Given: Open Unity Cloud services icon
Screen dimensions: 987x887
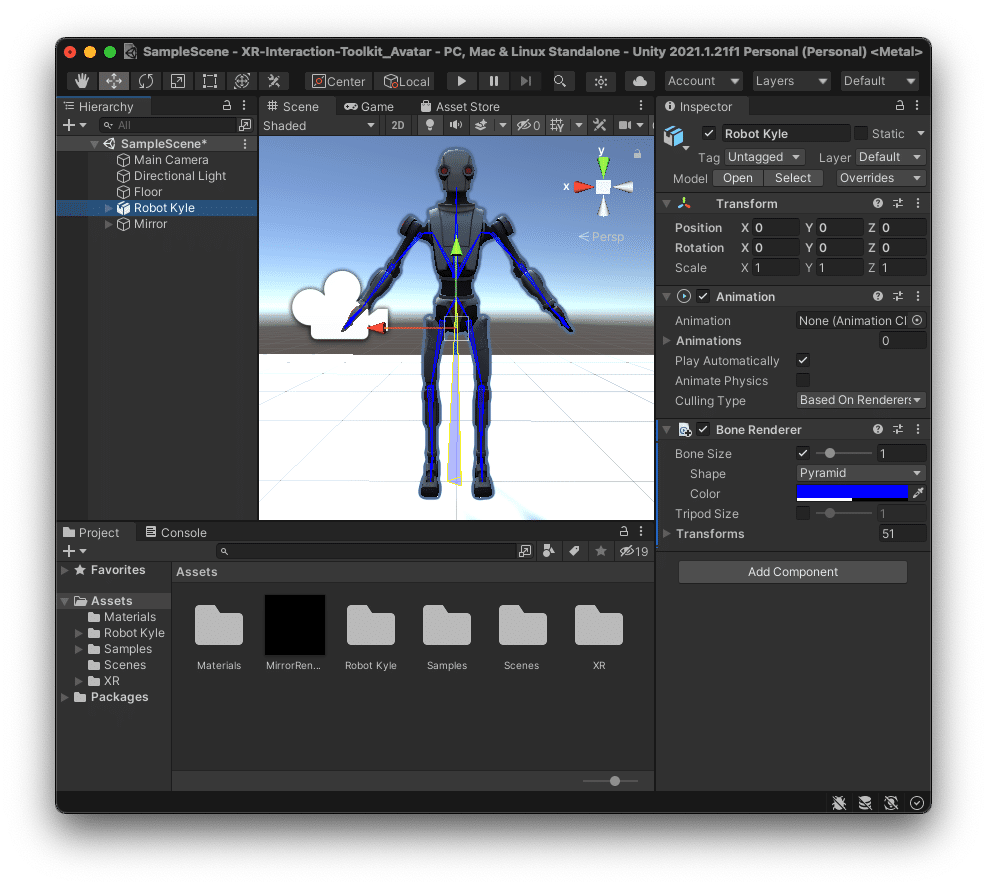Looking at the screenshot, I should click(640, 81).
